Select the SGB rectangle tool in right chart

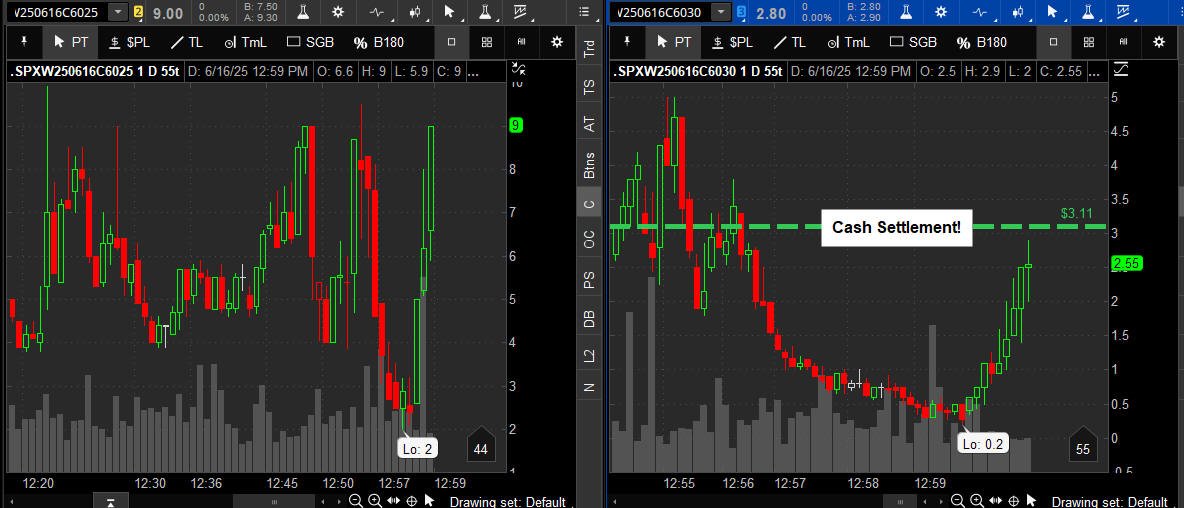tap(914, 42)
